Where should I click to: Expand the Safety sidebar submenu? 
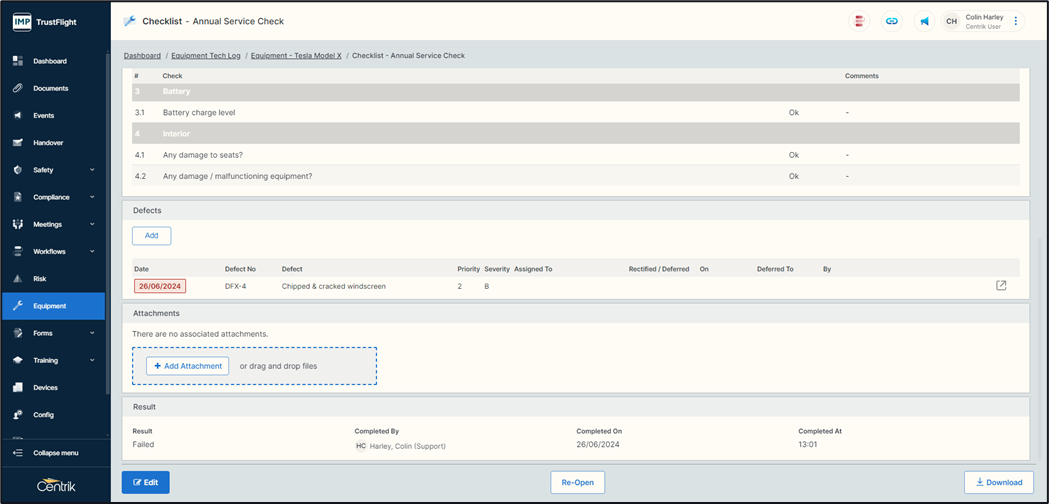pyautogui.click(x=92, y=170)
